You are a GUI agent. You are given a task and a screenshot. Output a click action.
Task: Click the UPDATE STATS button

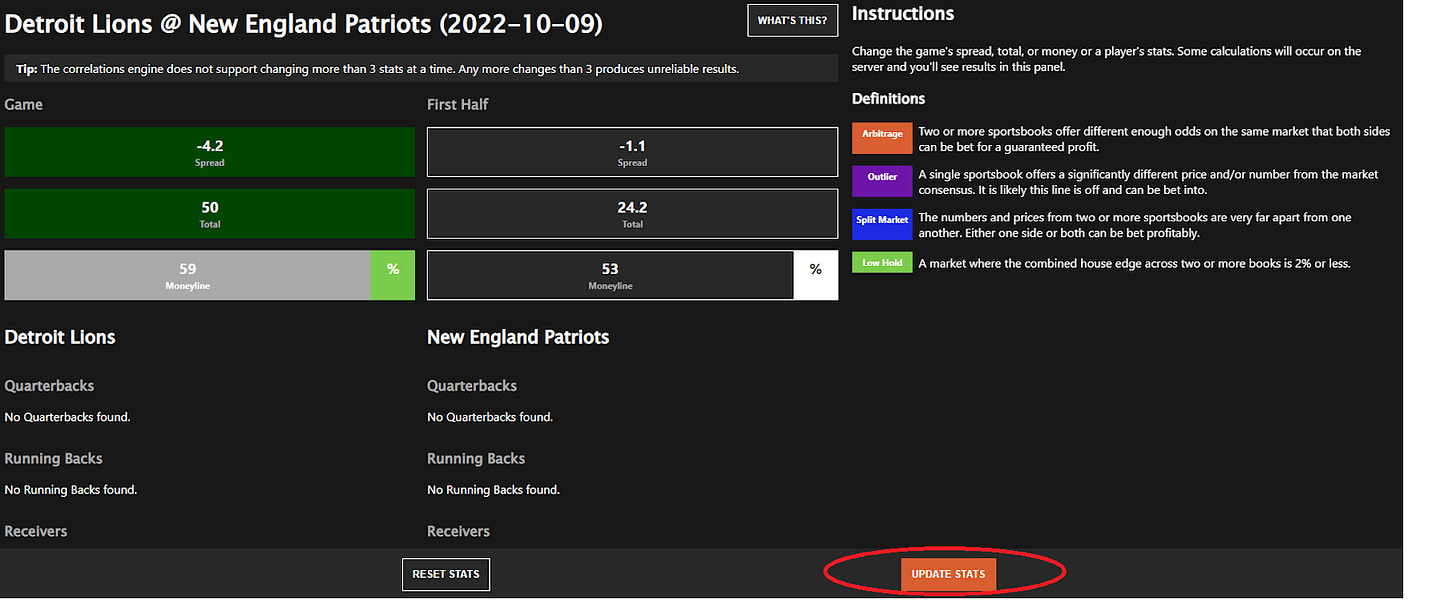coord(948,574)
